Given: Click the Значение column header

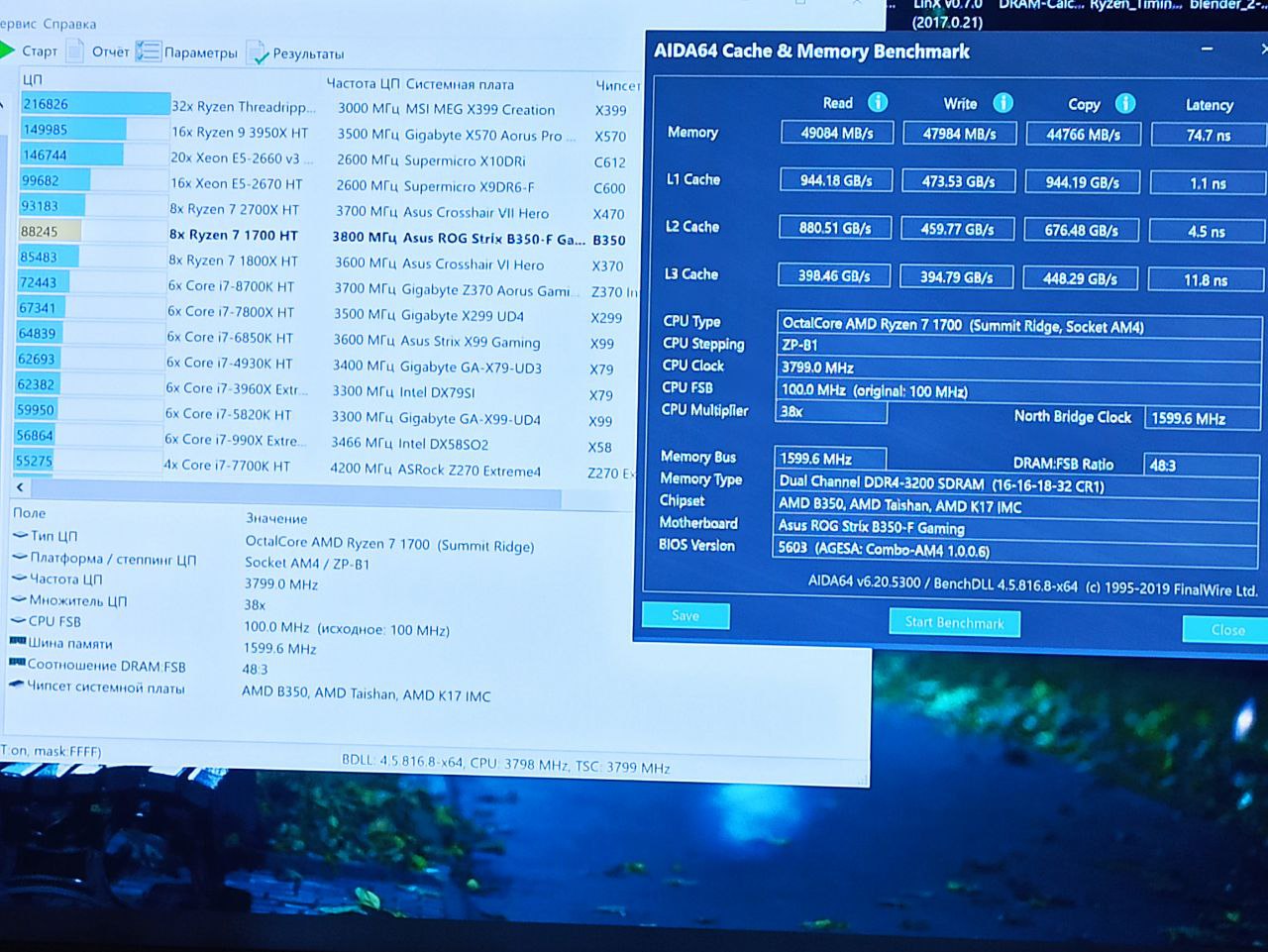Looking at the screenshot, I should [x=276, y=518].
